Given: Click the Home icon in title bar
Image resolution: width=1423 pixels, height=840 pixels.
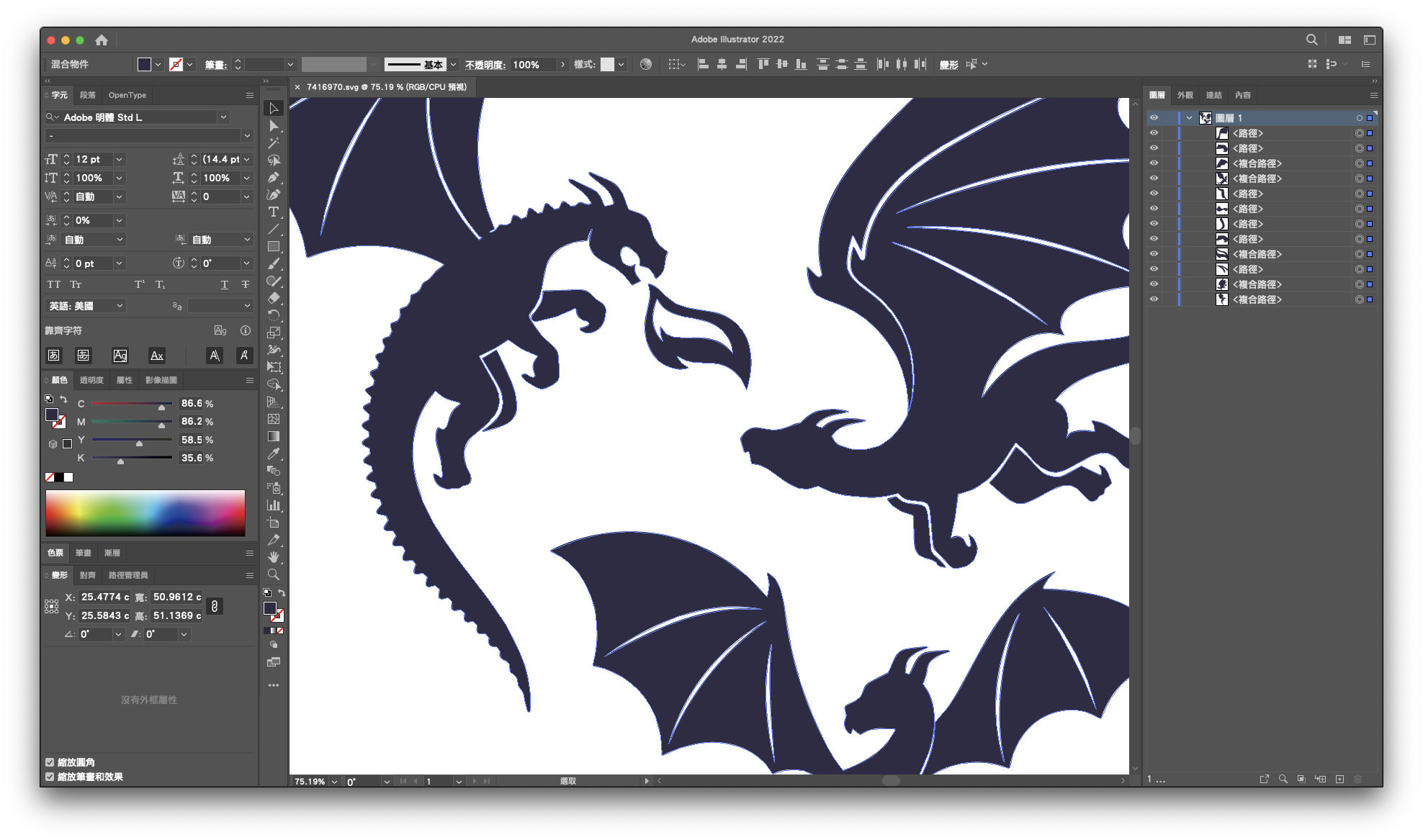Looking at the screenshot, I should (102, 40).
